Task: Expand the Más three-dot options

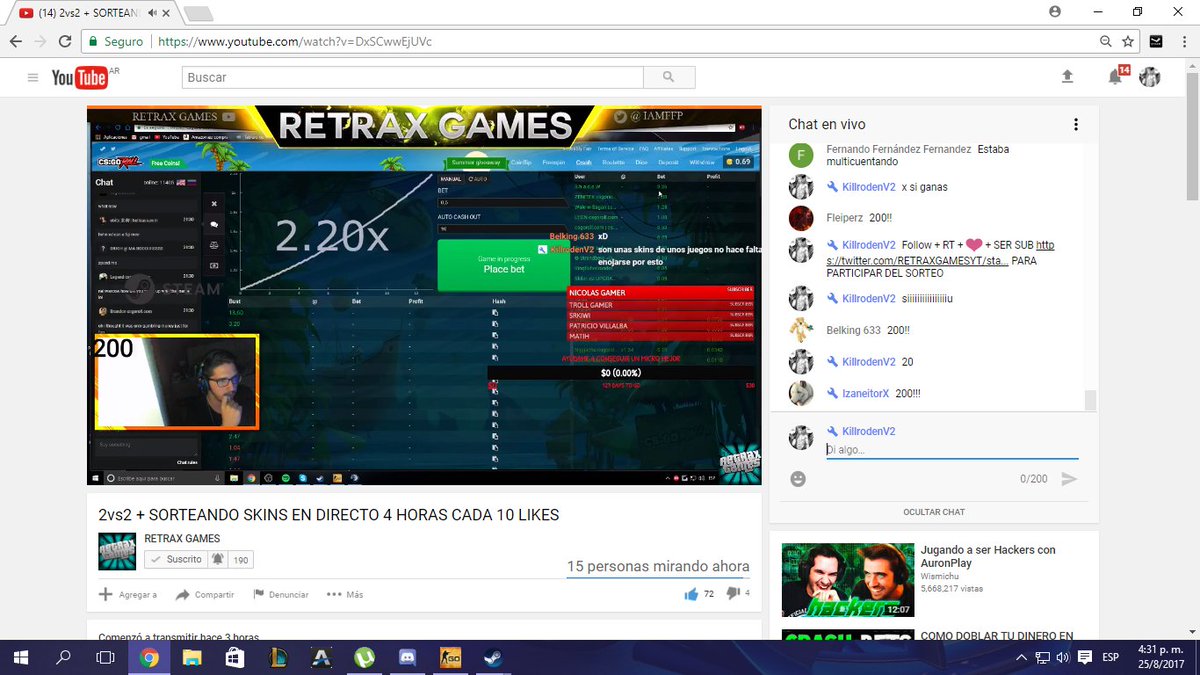Action: tap(344, 594)
